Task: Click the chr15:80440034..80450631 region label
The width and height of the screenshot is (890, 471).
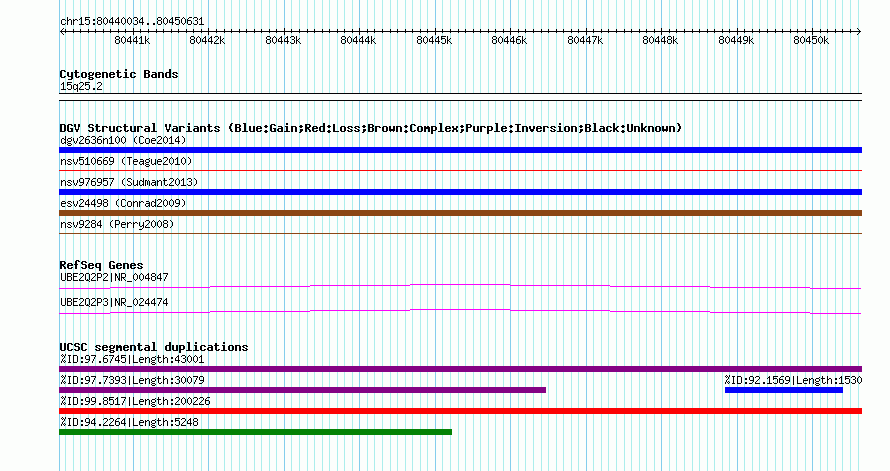Action: pyautogui.click(x=132, y=22)
